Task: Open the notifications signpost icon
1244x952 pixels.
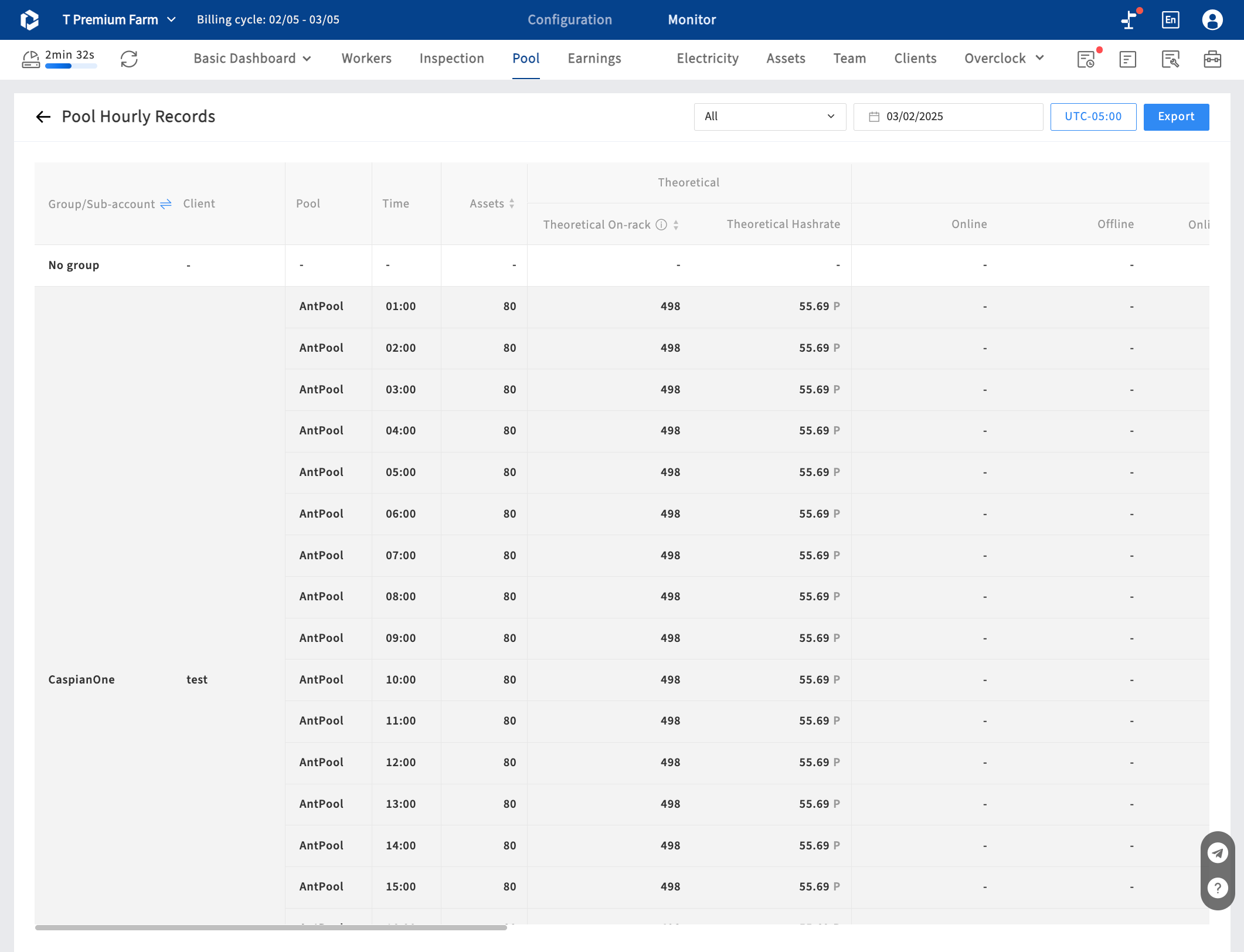Action: coord(1129,19)
